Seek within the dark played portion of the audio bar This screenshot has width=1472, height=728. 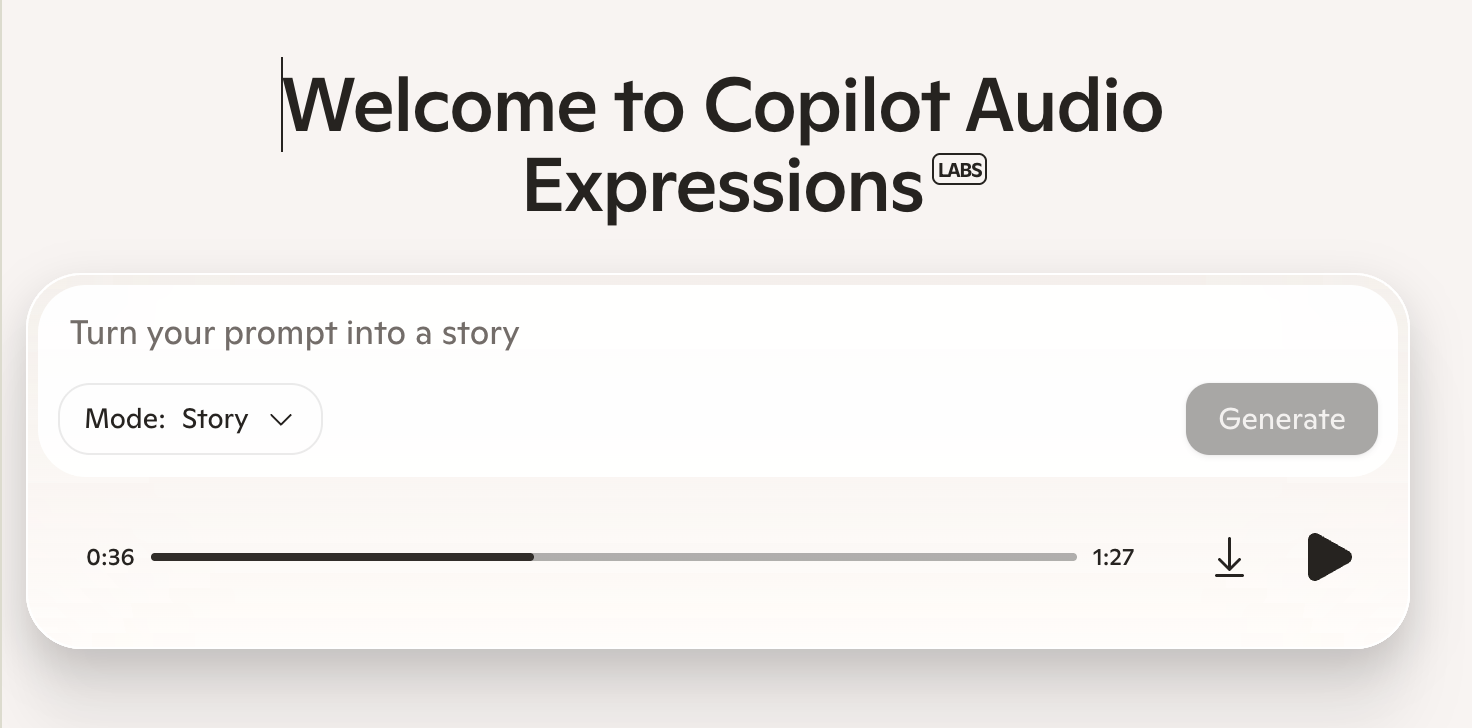340,557
